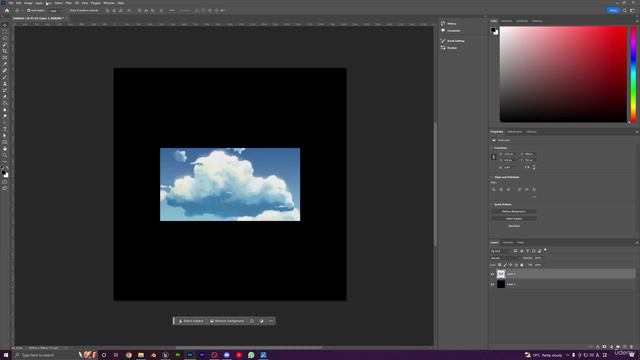Switch to the Adjustments tab
This screenshot has width=640, height=360.
514,132
